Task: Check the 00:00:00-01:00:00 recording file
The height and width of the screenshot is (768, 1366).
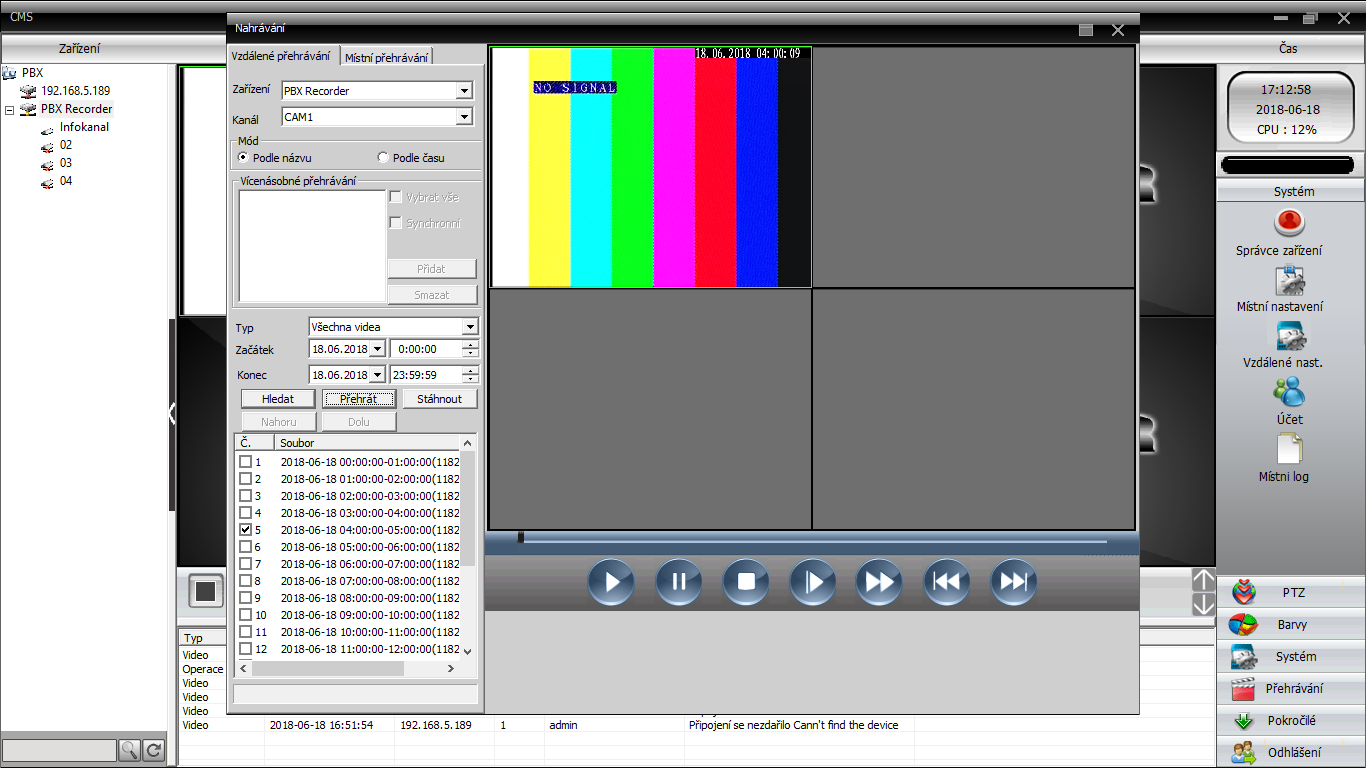Action: click(x=246, y=462)
